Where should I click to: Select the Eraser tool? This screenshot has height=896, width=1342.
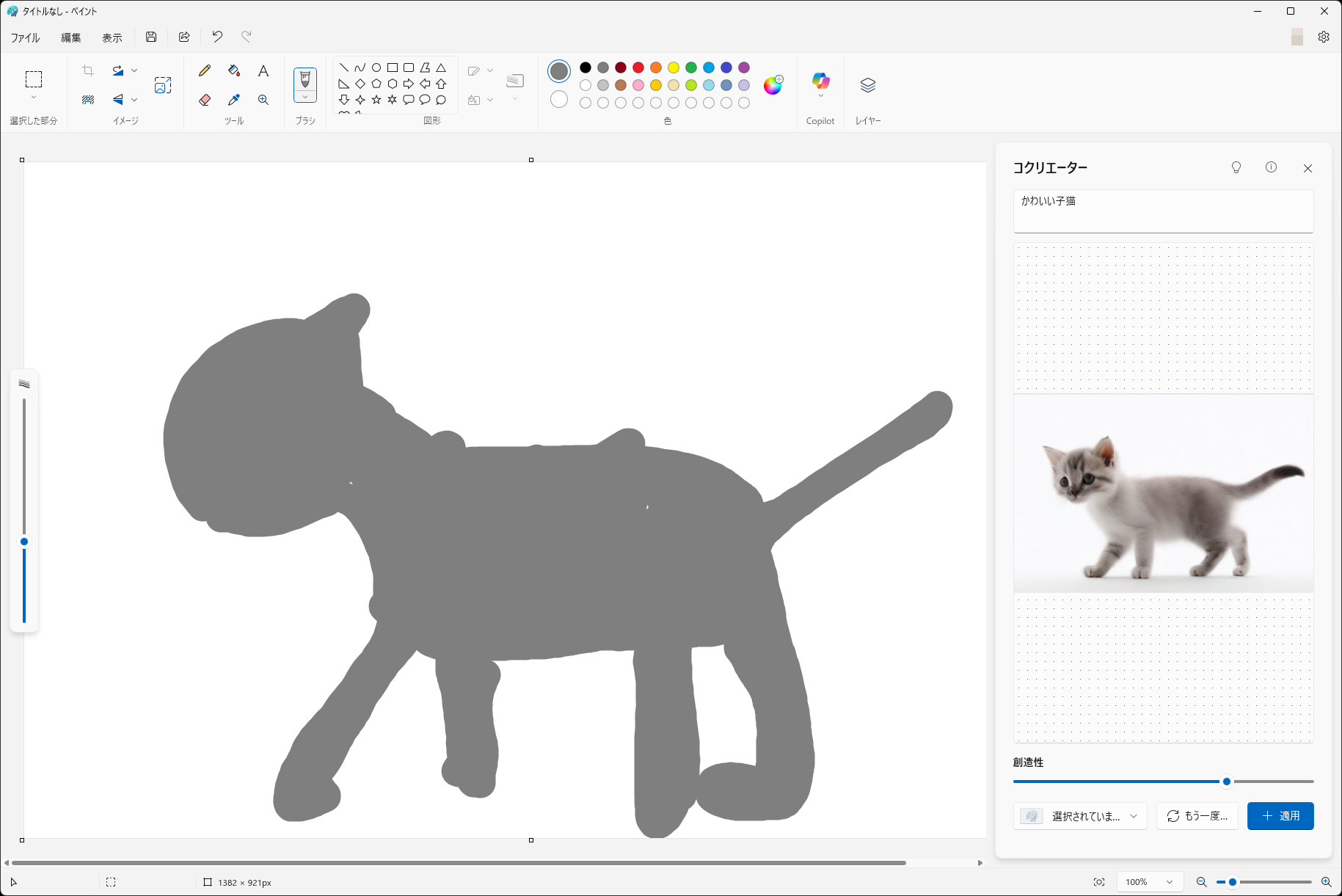point(204,100)
